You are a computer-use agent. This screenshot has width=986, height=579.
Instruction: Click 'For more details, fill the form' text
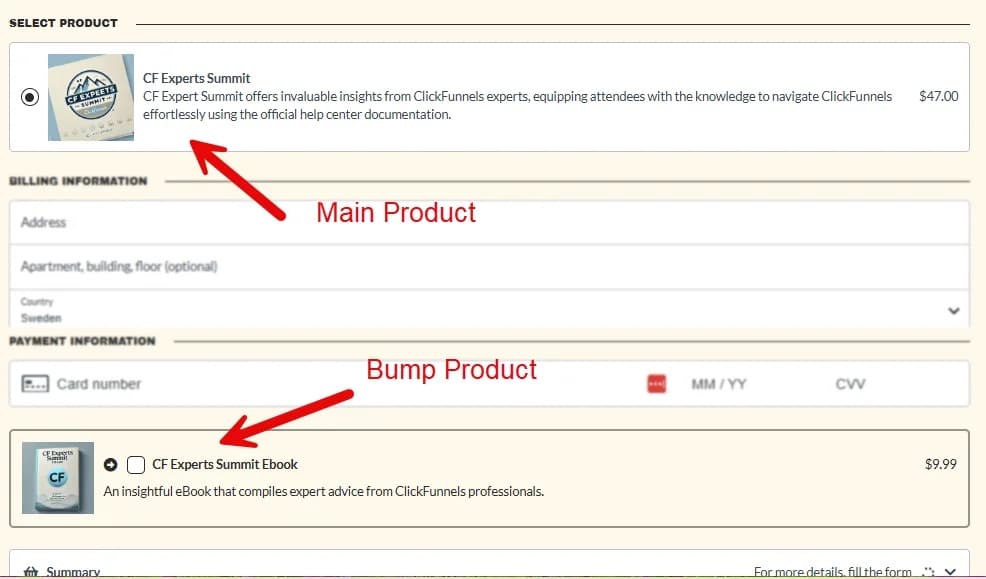pos(833,571)
